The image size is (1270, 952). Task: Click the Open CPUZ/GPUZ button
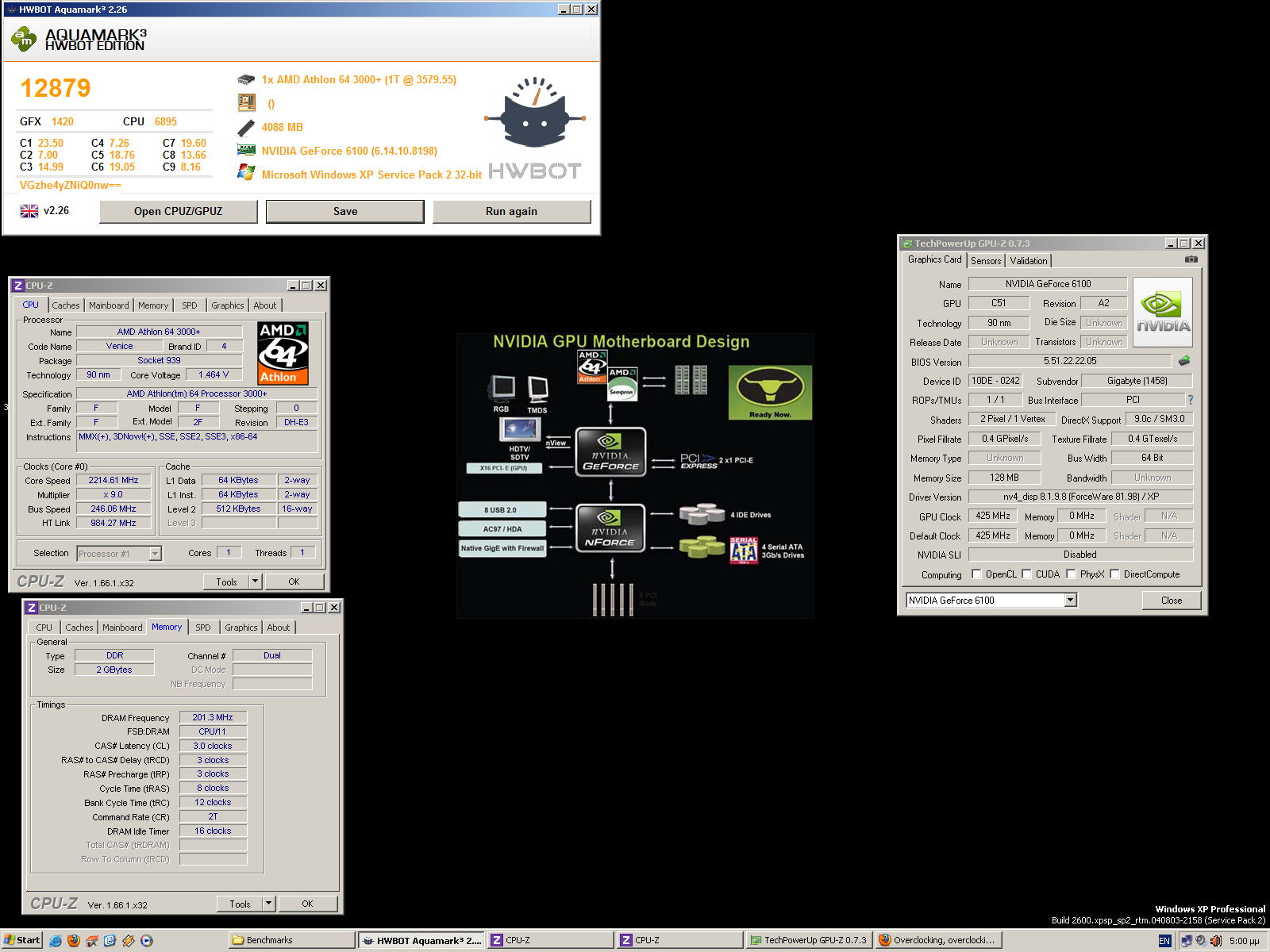click(x=179, y=211)
